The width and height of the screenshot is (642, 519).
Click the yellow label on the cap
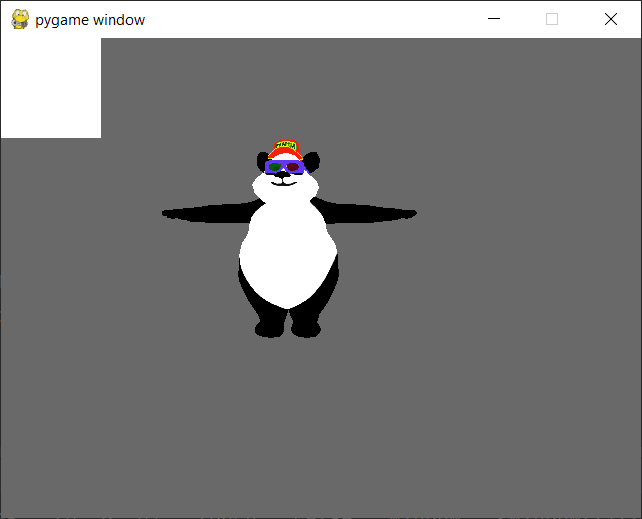pyautogui.click(x=286, y=147)
